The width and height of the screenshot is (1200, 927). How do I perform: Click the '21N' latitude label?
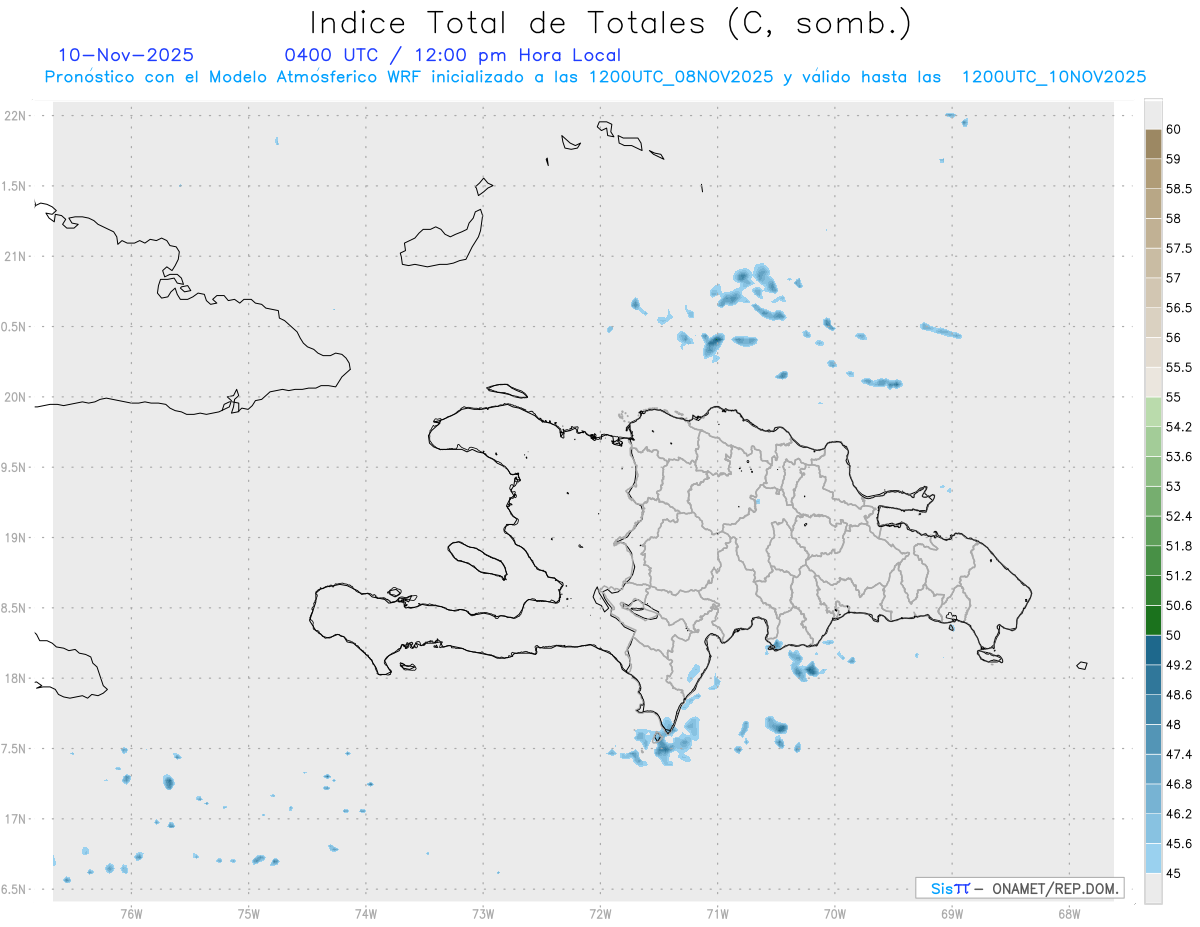(x=14, y=257)
